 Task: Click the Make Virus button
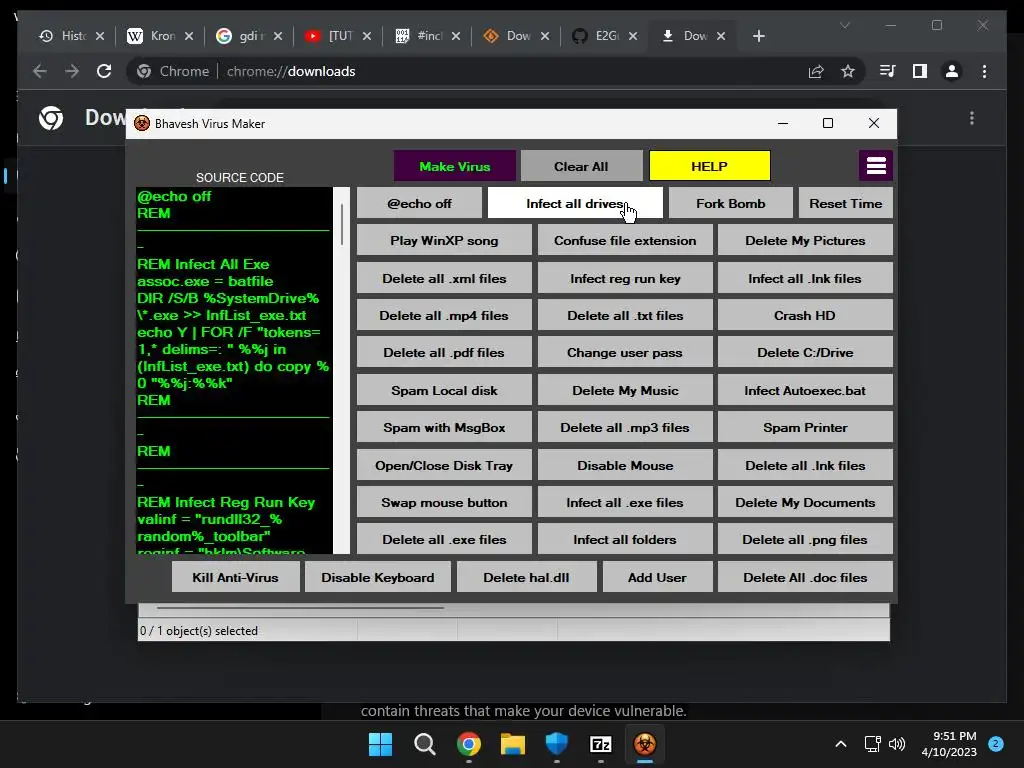click(x=455, y=166)
